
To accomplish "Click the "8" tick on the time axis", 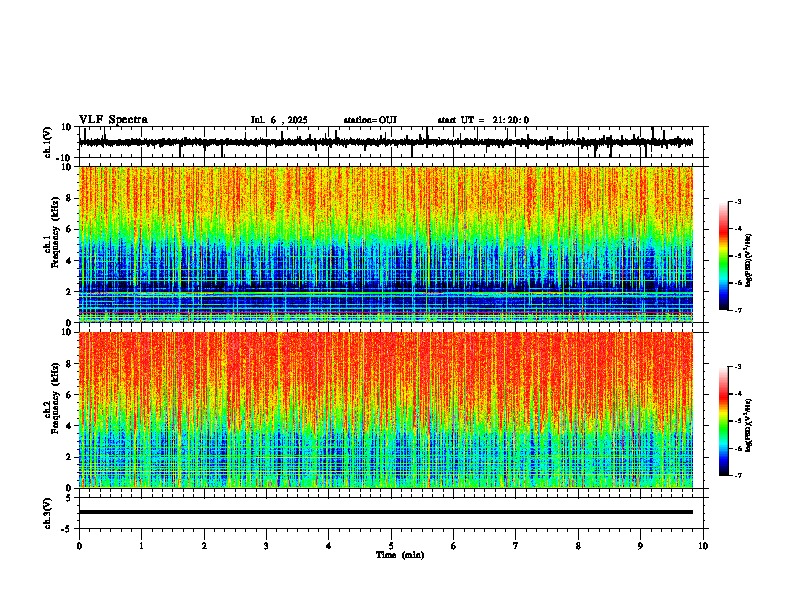I will [x=578, y=546].
